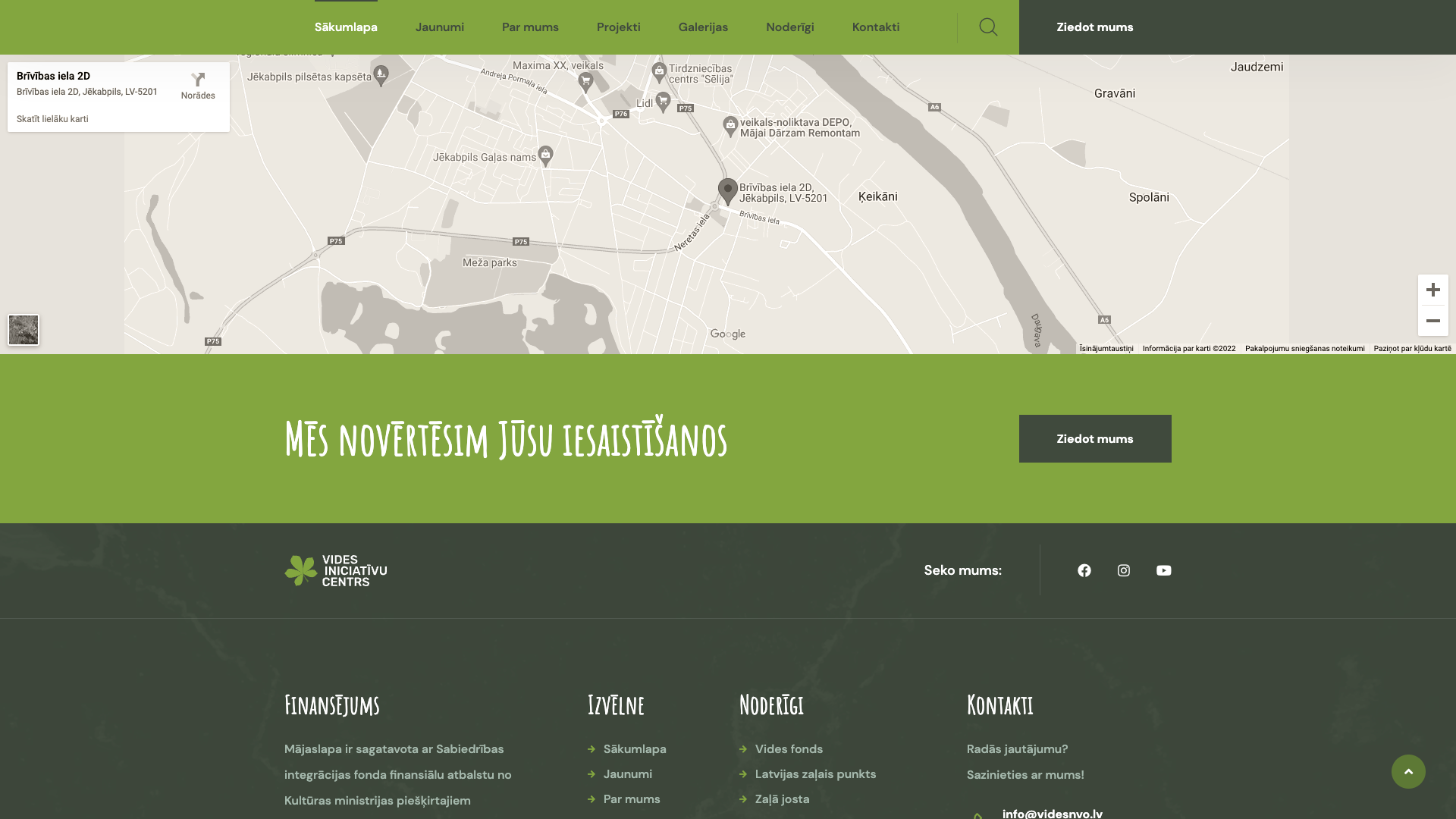
Task: Go to the Projekti menu item
Action: (618, 27)
